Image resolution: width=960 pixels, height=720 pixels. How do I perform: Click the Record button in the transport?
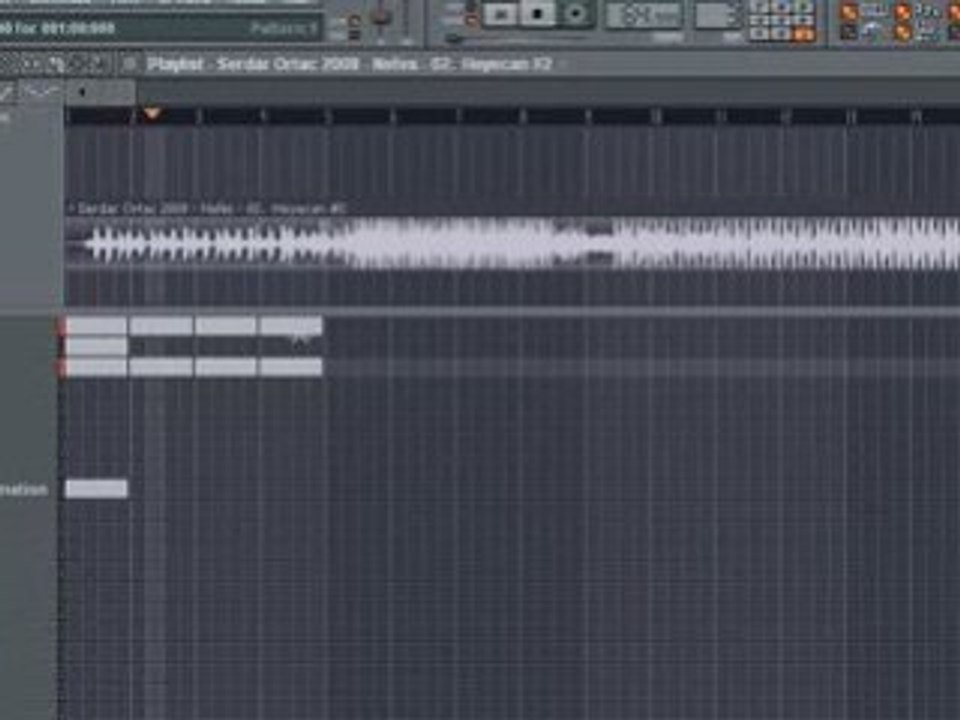click(575, 13)
